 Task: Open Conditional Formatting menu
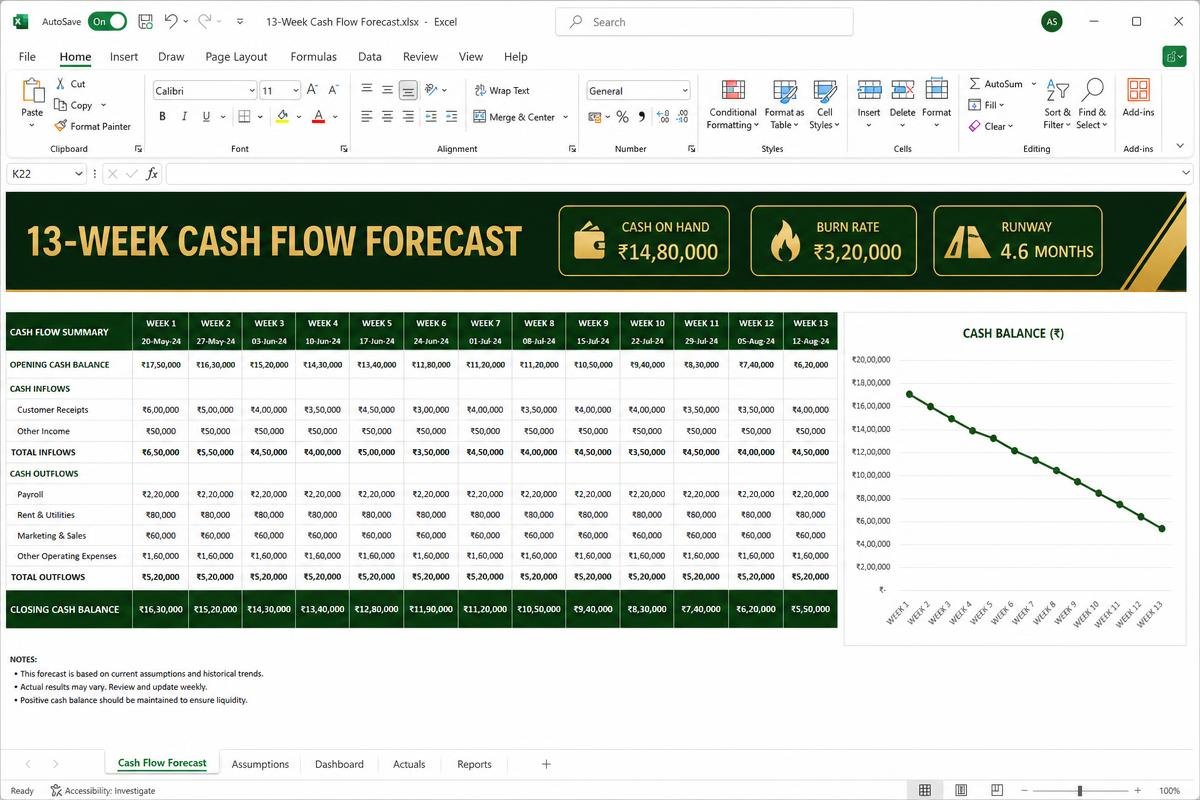(733, 104)
